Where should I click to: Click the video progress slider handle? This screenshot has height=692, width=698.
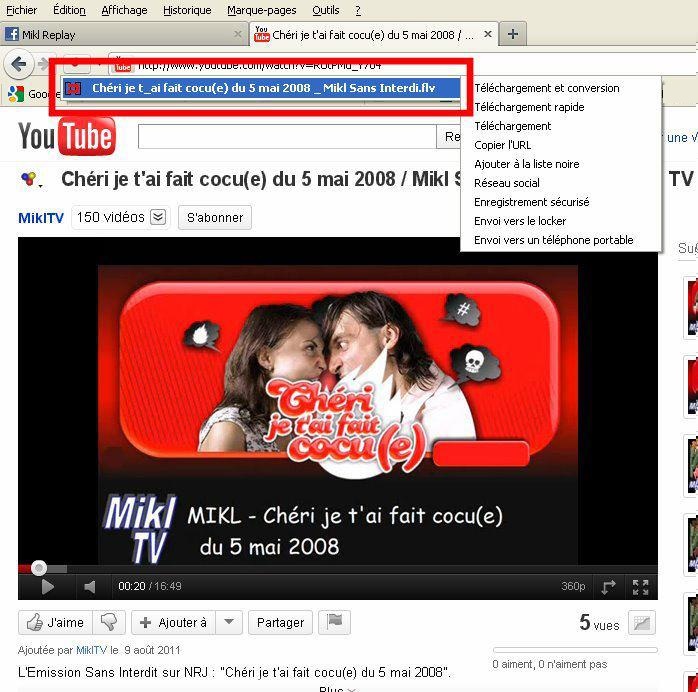tap(39, 568)
